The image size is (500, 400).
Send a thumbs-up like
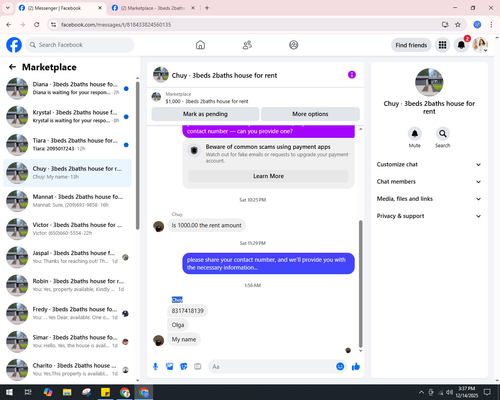[356, 367]
